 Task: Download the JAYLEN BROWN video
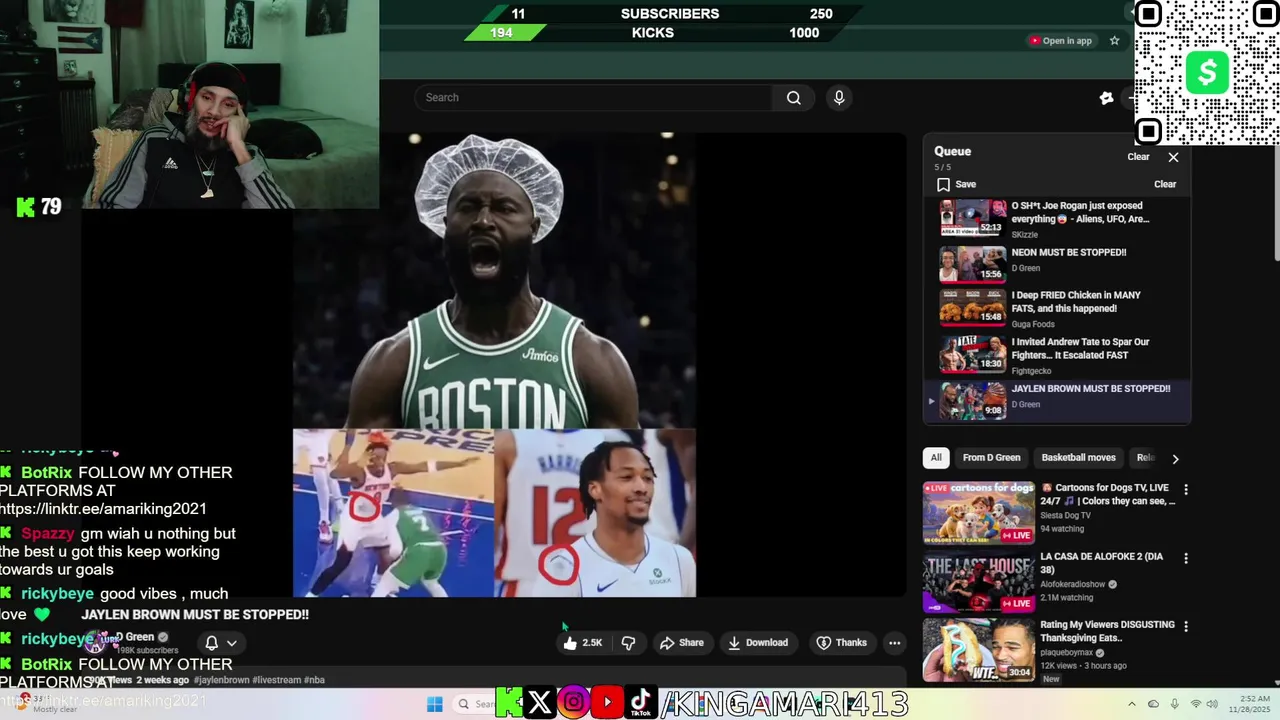tap(757, 643)
